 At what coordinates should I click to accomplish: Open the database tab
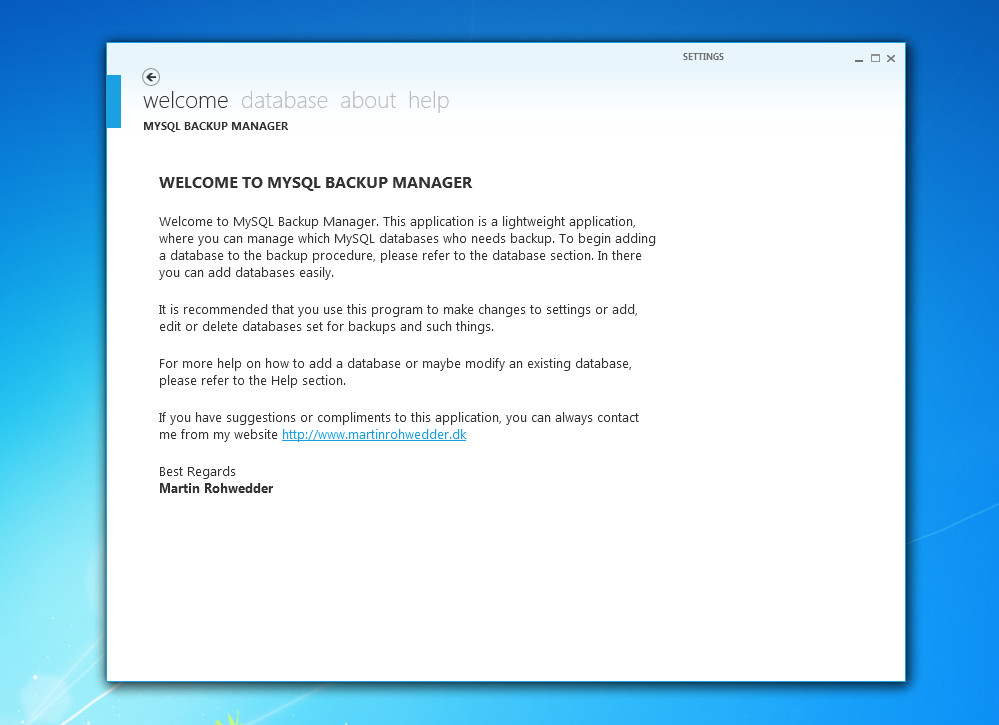(x=284, y=100)
